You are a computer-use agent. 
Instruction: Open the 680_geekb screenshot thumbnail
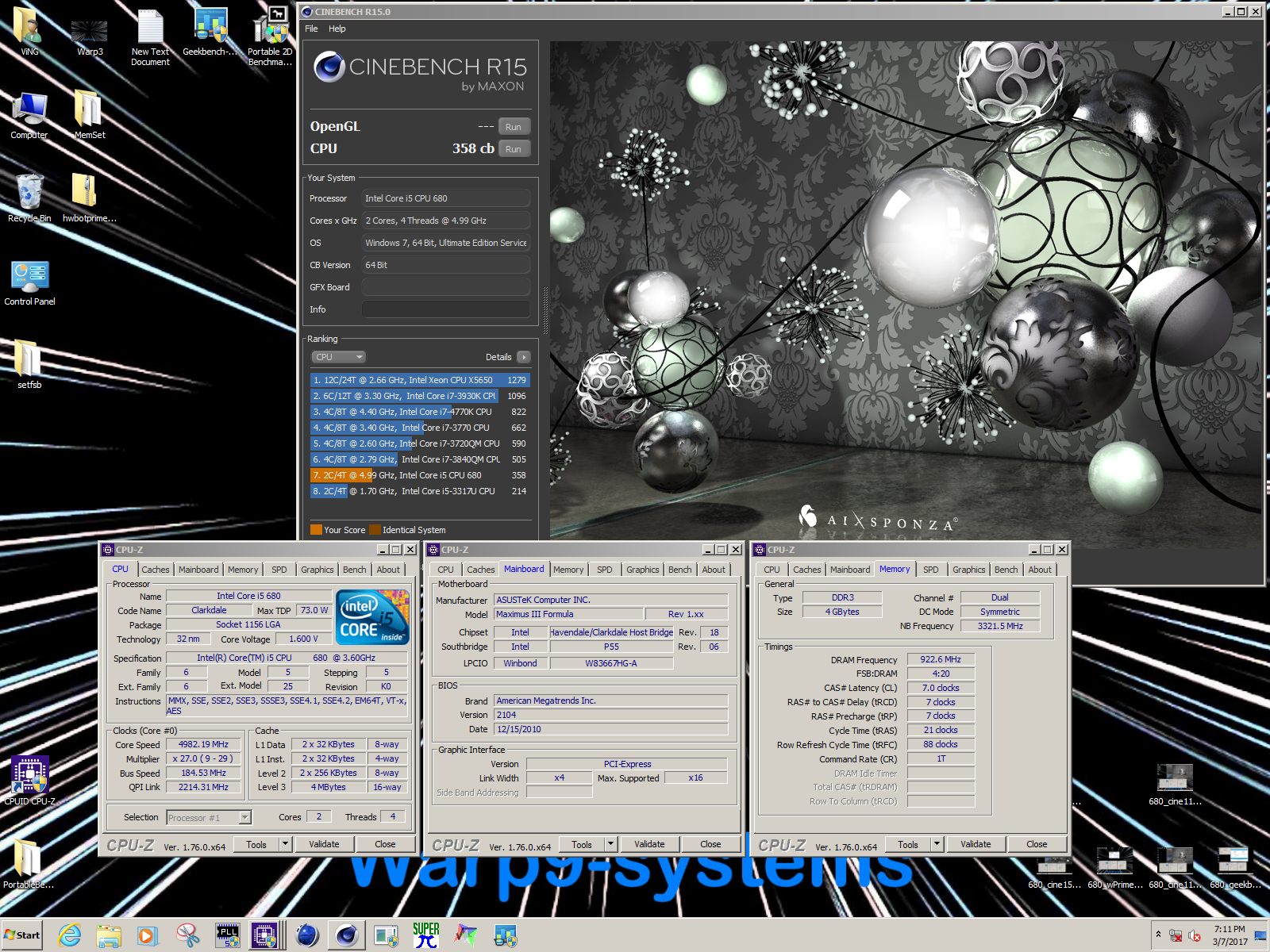click(x=1235, y=868)
